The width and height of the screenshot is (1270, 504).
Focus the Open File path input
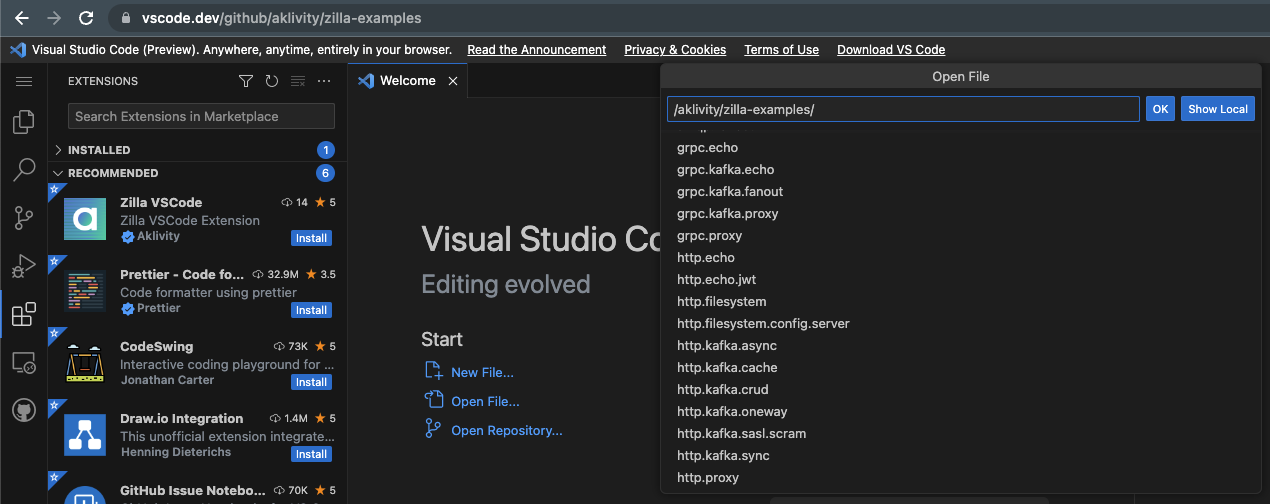tap(903, 109)
